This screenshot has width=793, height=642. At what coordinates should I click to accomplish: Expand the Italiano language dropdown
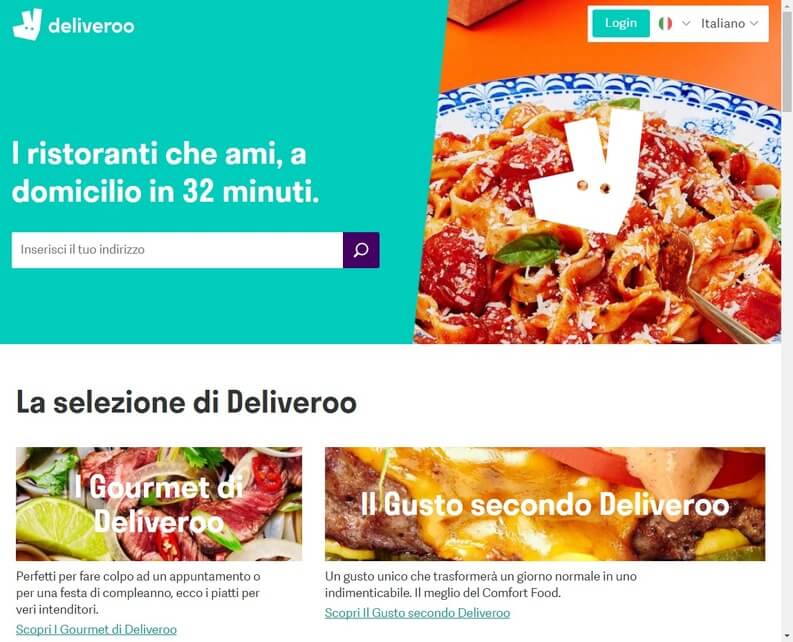click(729, 23)
